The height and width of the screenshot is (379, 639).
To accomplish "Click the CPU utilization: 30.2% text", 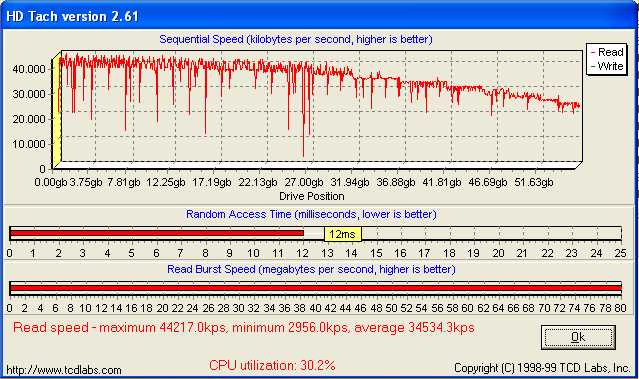I will point(272,365).
